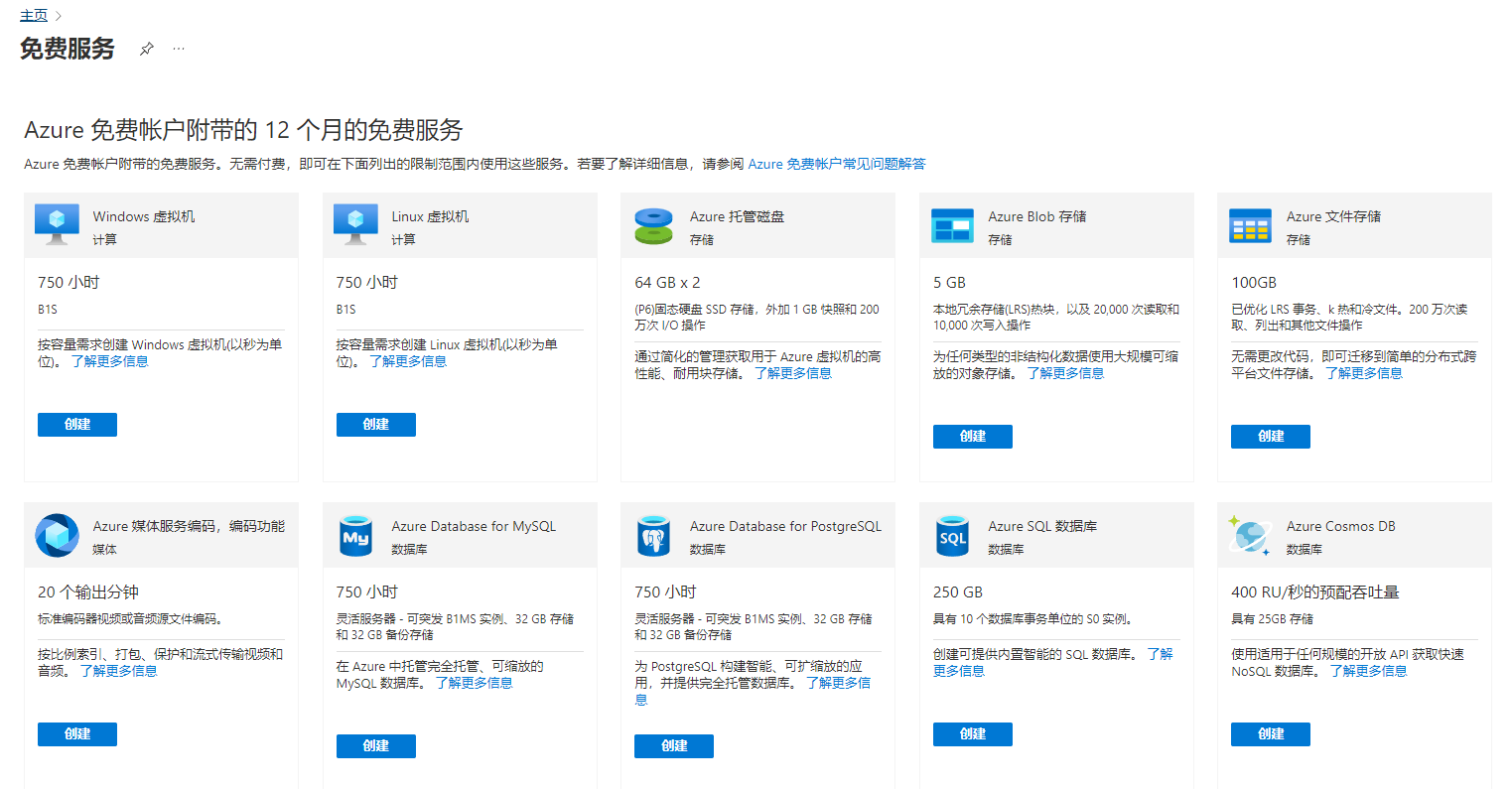Click the Azure Media Services icon

(x=57, y=535)
